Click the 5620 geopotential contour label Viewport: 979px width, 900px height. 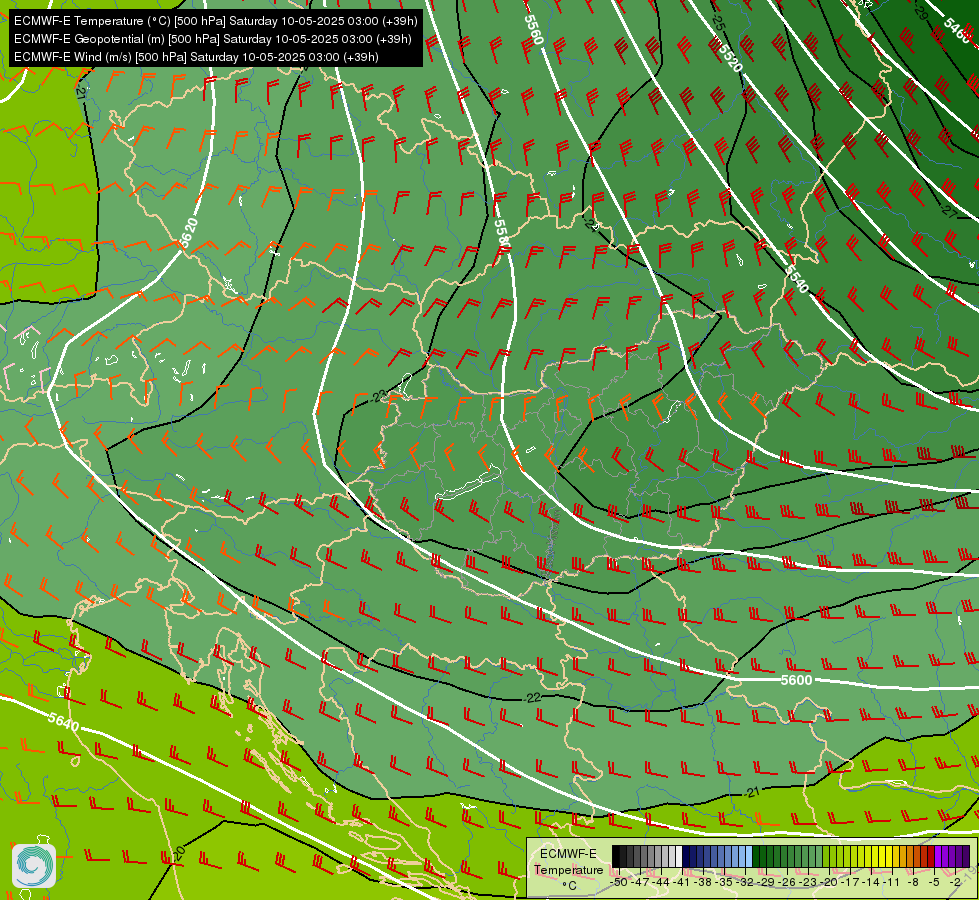coord(188,233)
